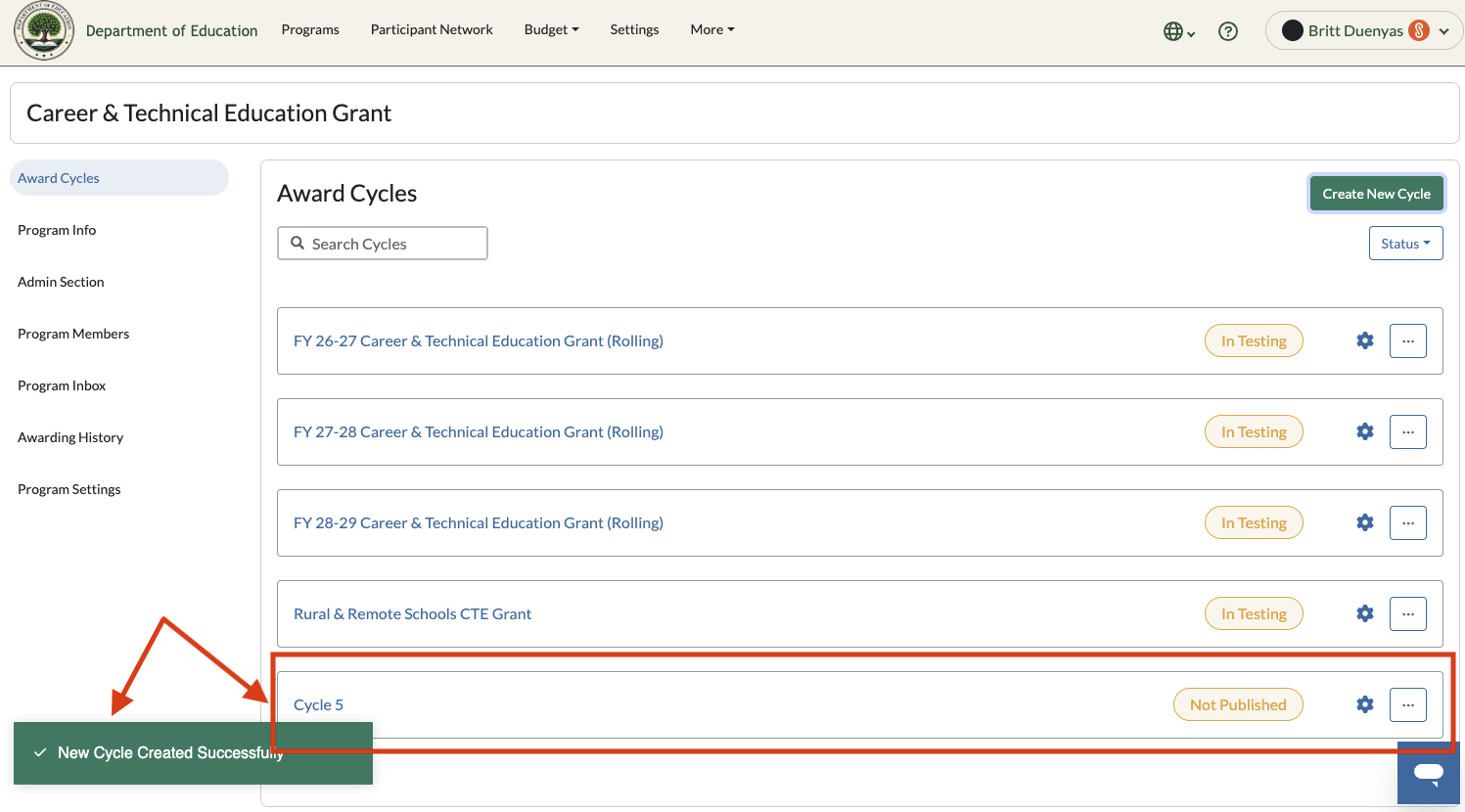Image resolution: width=1465 pixels, height=812 pixels.
Task: Open the Britt Duenyas user account menu
Action: coord(1364,30)
